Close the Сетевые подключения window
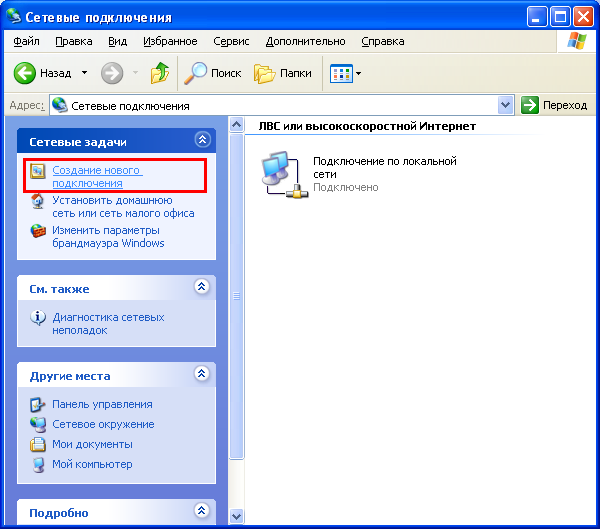600x529 pixels. point(584,16)
